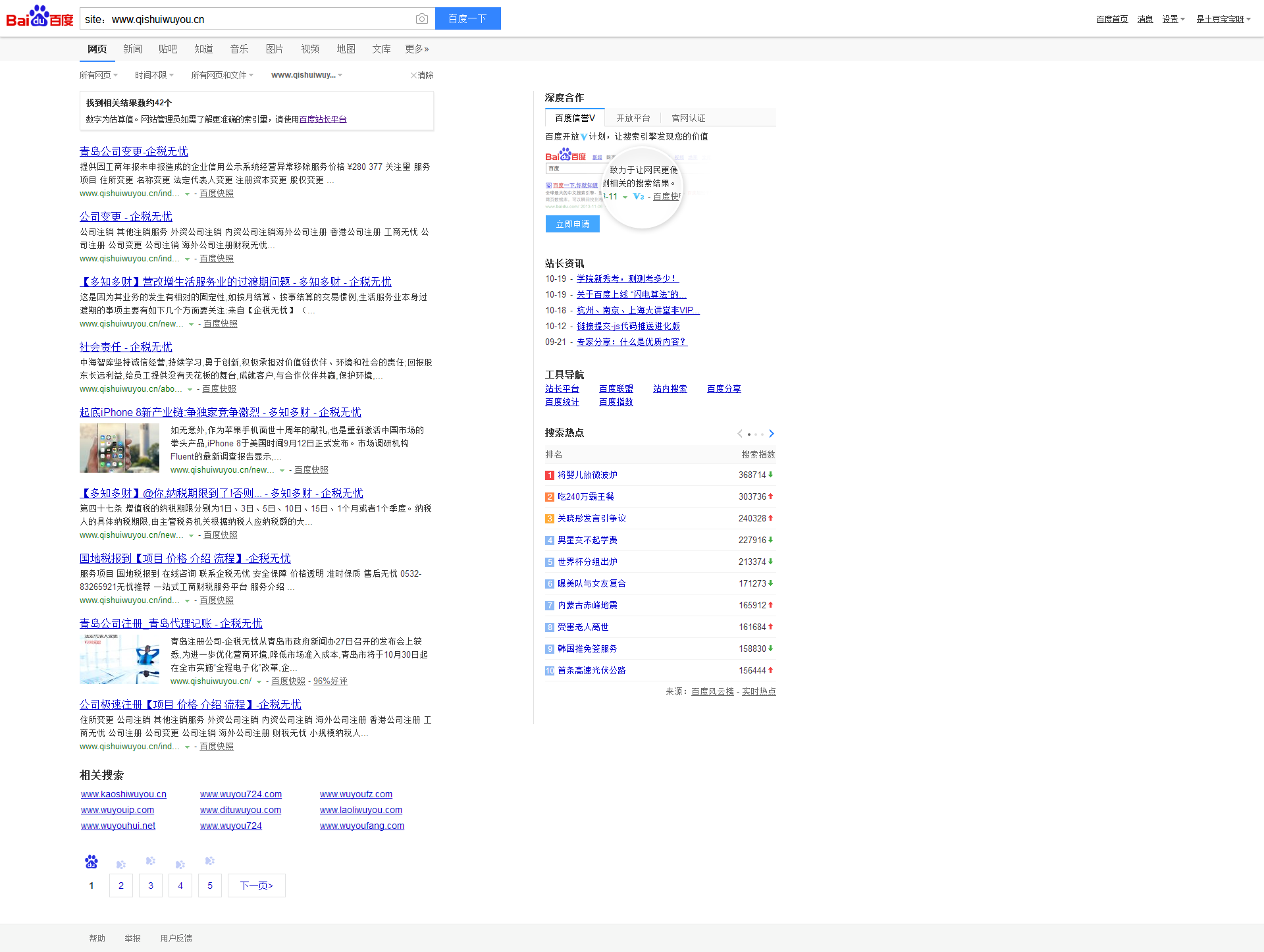Click 立即申请 apply button
The height and width of the screenshot is (952, 1264).
(573, 225)
